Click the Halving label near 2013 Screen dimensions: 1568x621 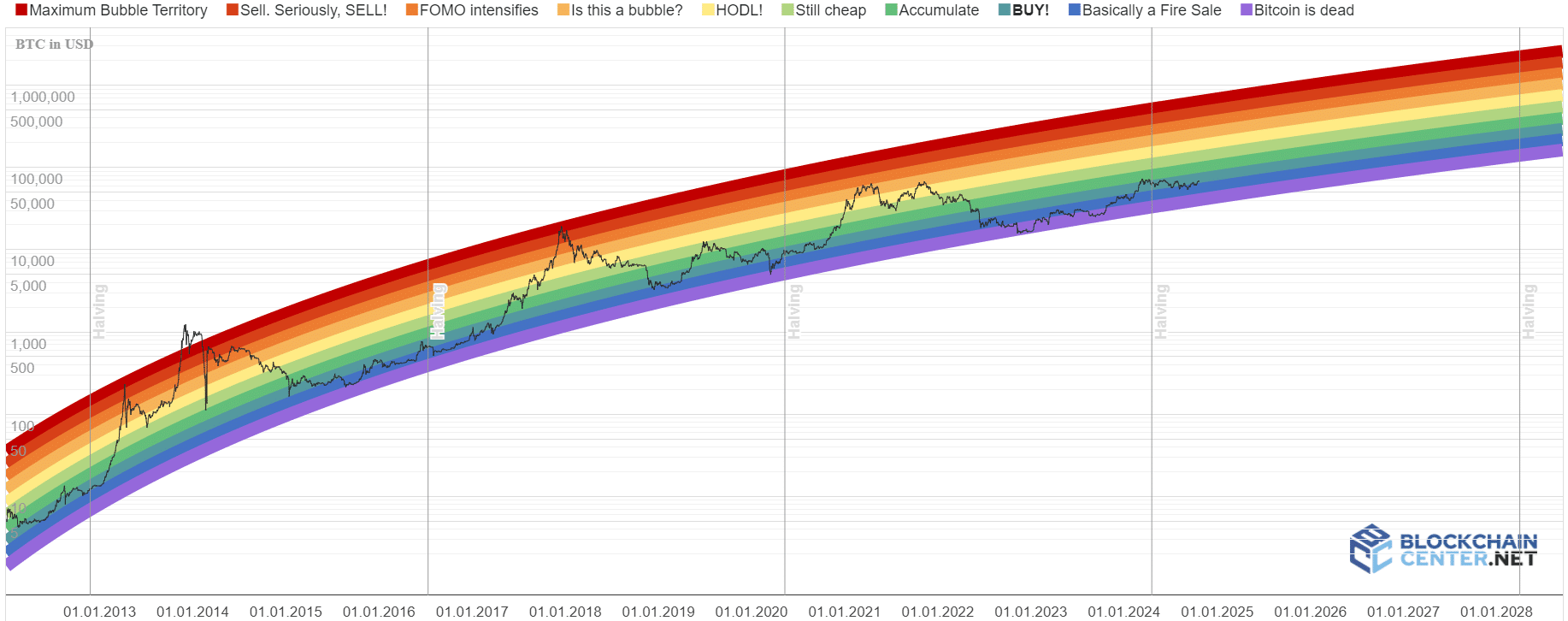click(100, 311)
